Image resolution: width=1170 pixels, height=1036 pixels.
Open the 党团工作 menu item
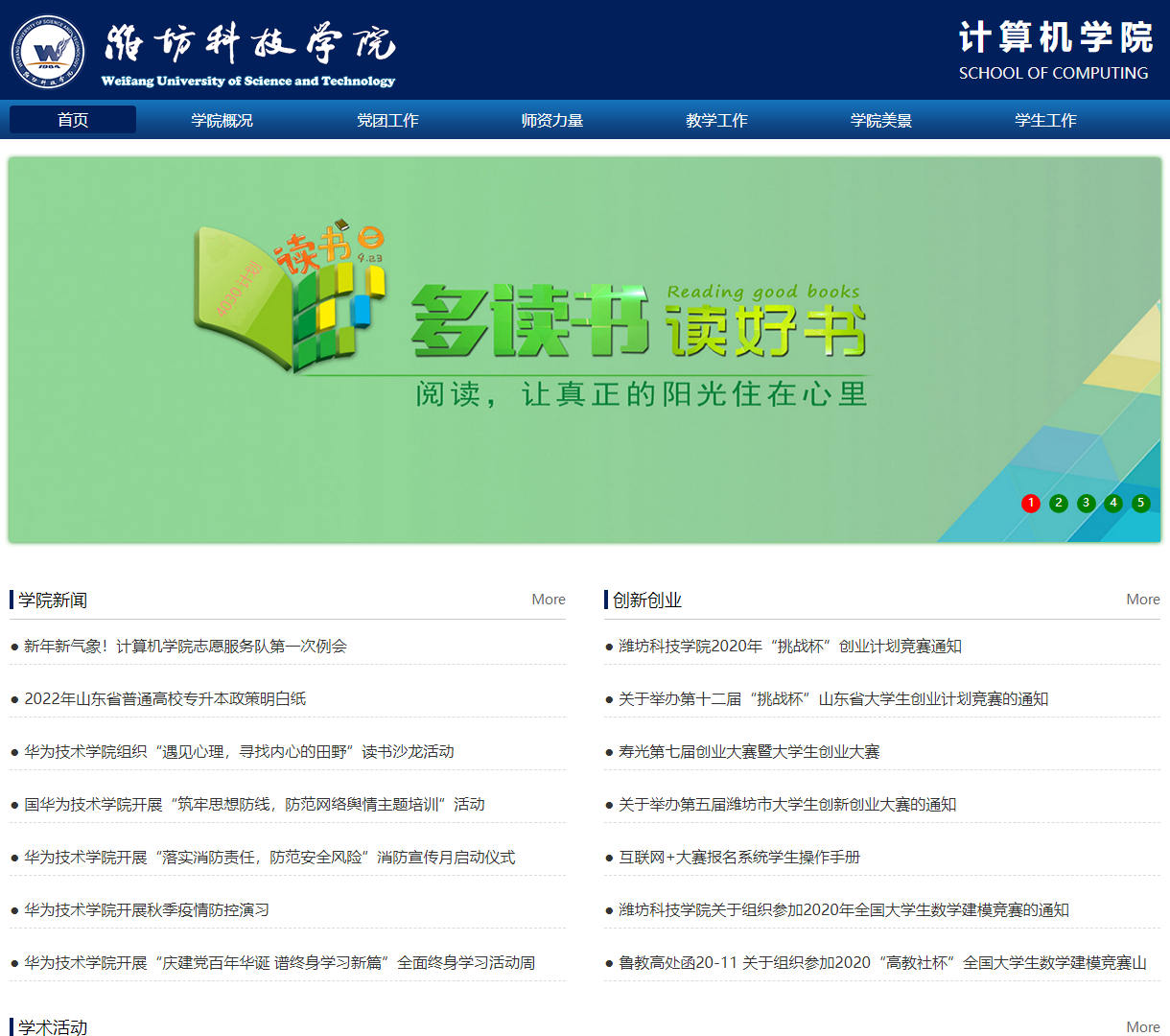tap(387, 120)
